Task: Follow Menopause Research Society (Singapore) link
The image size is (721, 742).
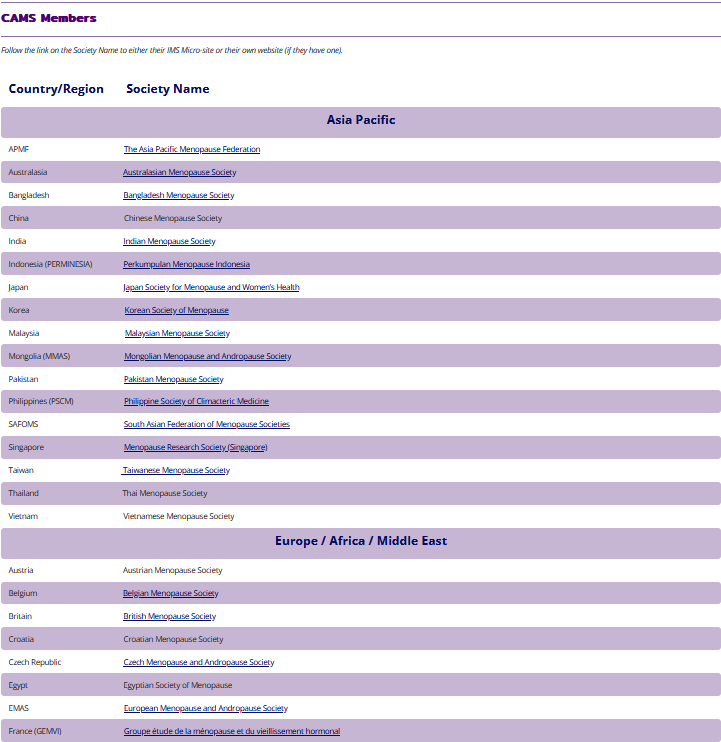Action: point(195,447)
